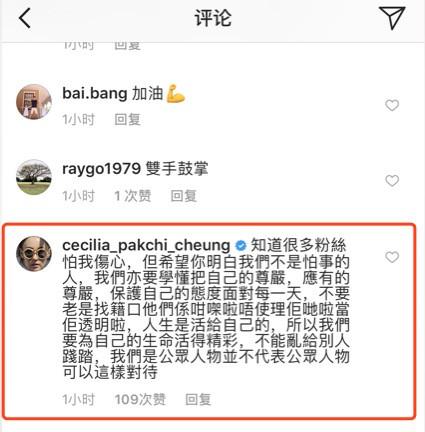The image size is (425, 432).
Task: Open the raygo1979 username link
Action: tap(101, 169)
